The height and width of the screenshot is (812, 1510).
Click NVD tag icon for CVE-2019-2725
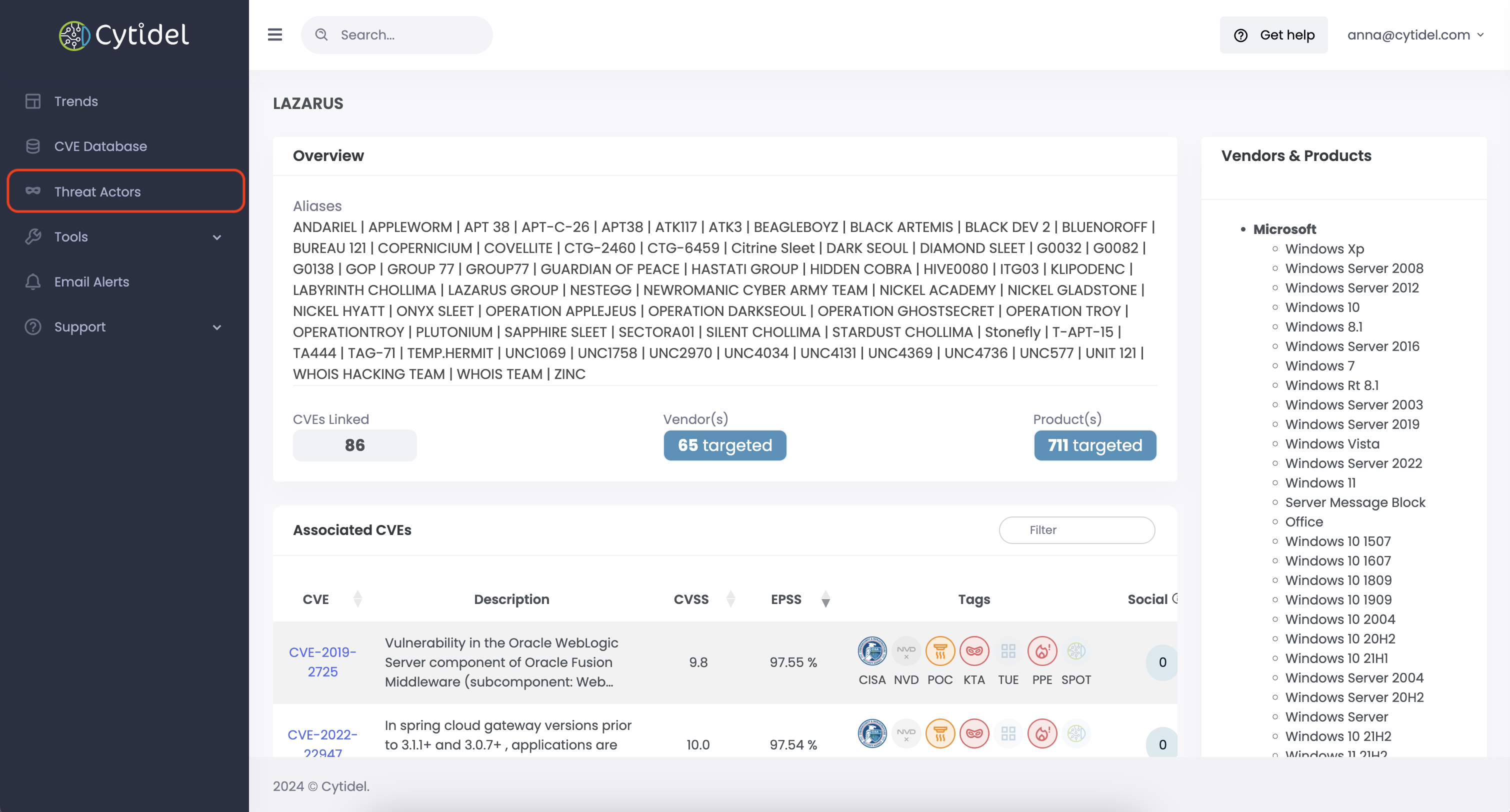tap(906, 651)
